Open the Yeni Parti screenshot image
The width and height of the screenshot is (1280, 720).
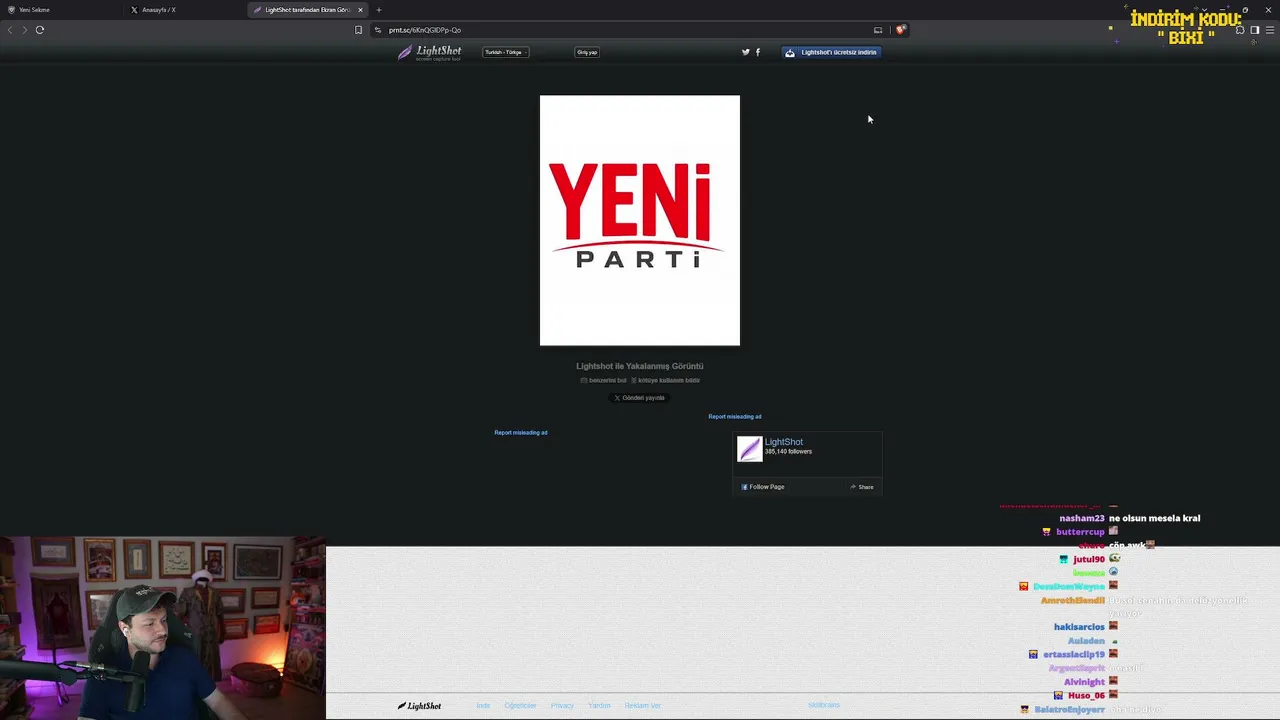coord(640,221)
